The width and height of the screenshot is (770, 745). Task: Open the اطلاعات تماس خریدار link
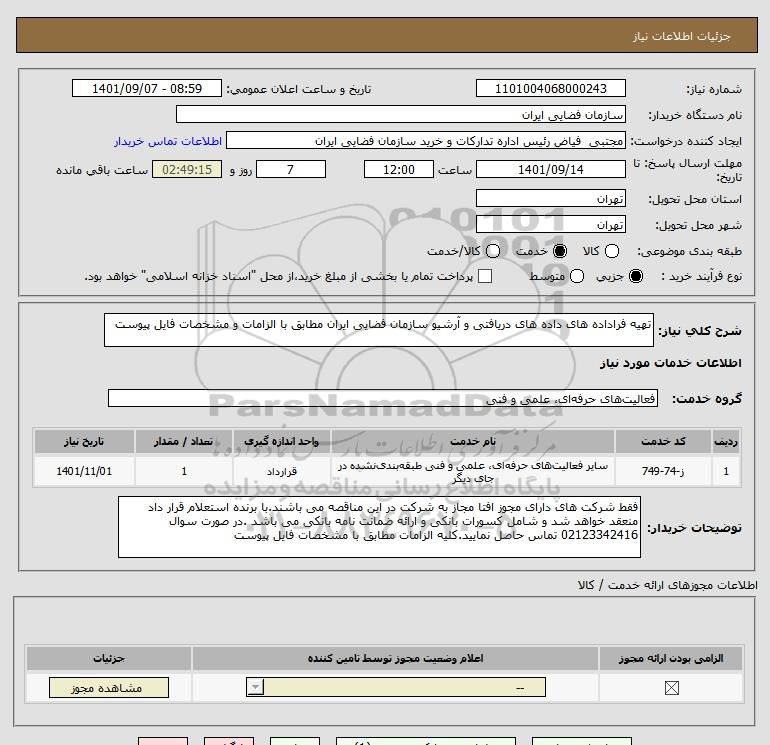tap(168, 141)
